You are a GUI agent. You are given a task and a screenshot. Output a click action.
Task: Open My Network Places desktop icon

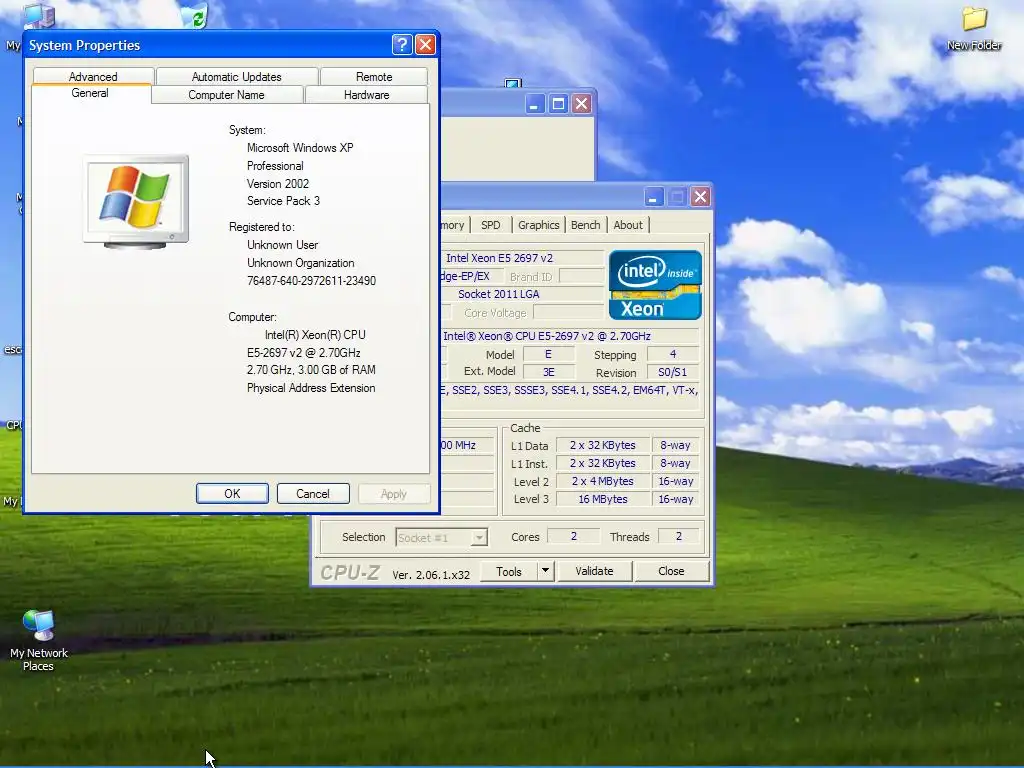[39, 641]
